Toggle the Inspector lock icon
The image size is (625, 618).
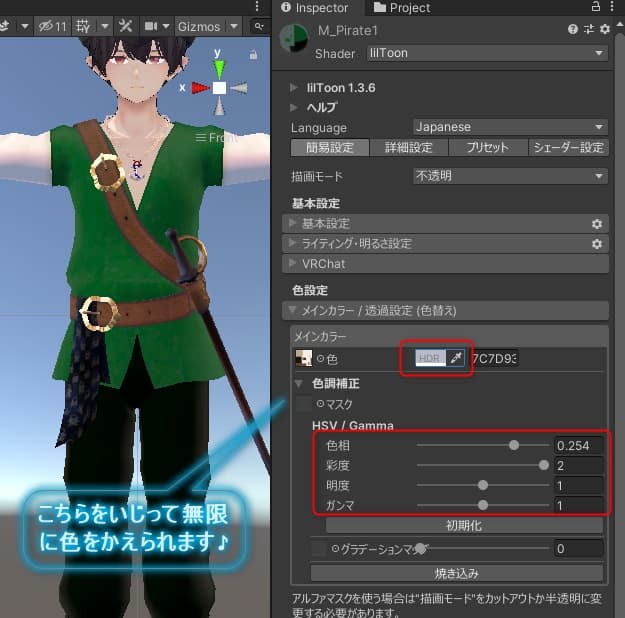click(x=596, y=6)
